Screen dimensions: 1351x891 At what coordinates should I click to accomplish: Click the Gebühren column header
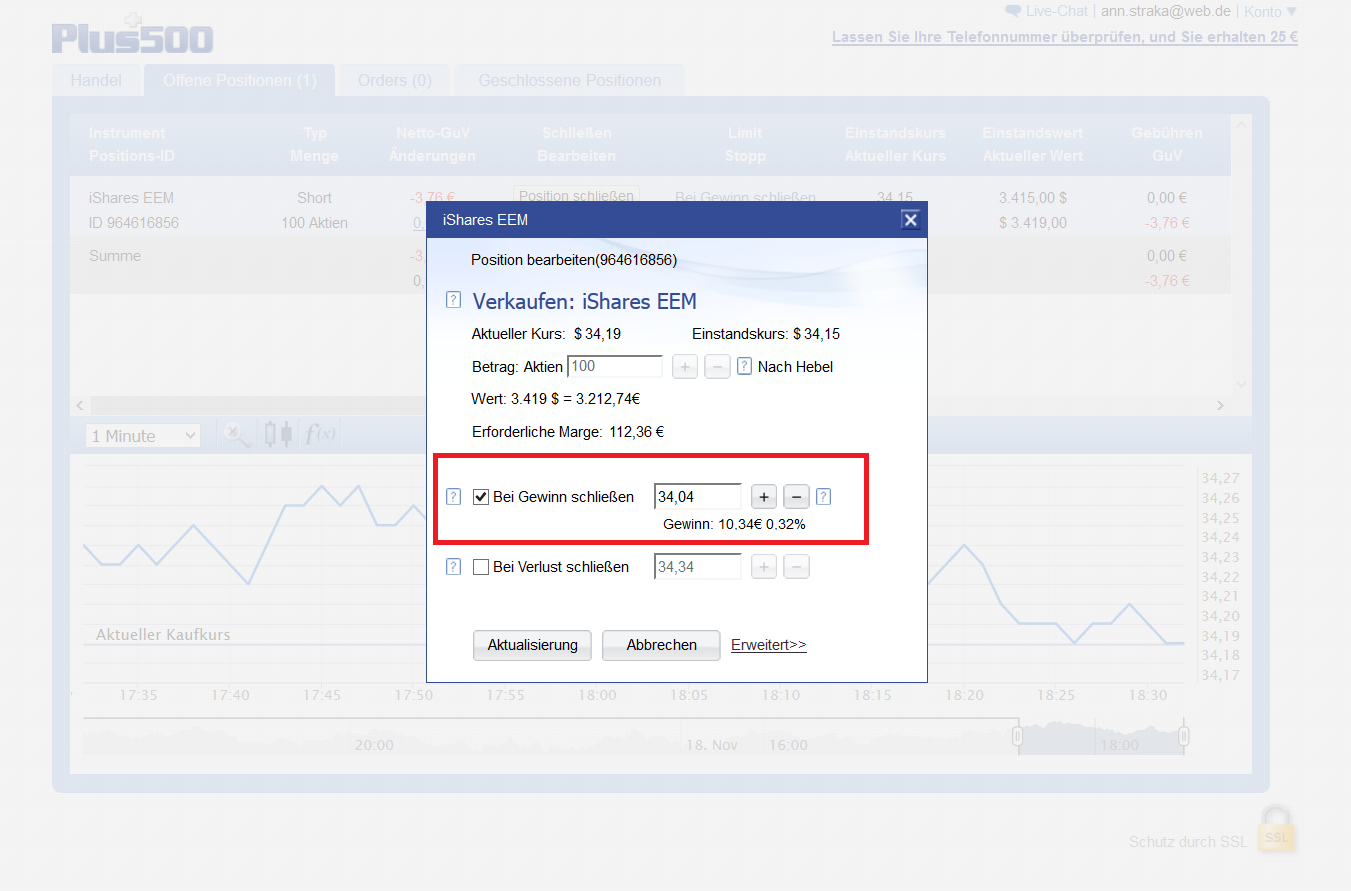[x=1167, y=133]
